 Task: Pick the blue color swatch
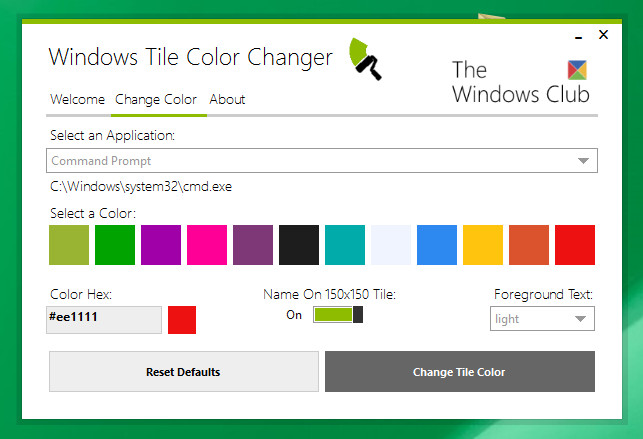[x=437, y=245]
